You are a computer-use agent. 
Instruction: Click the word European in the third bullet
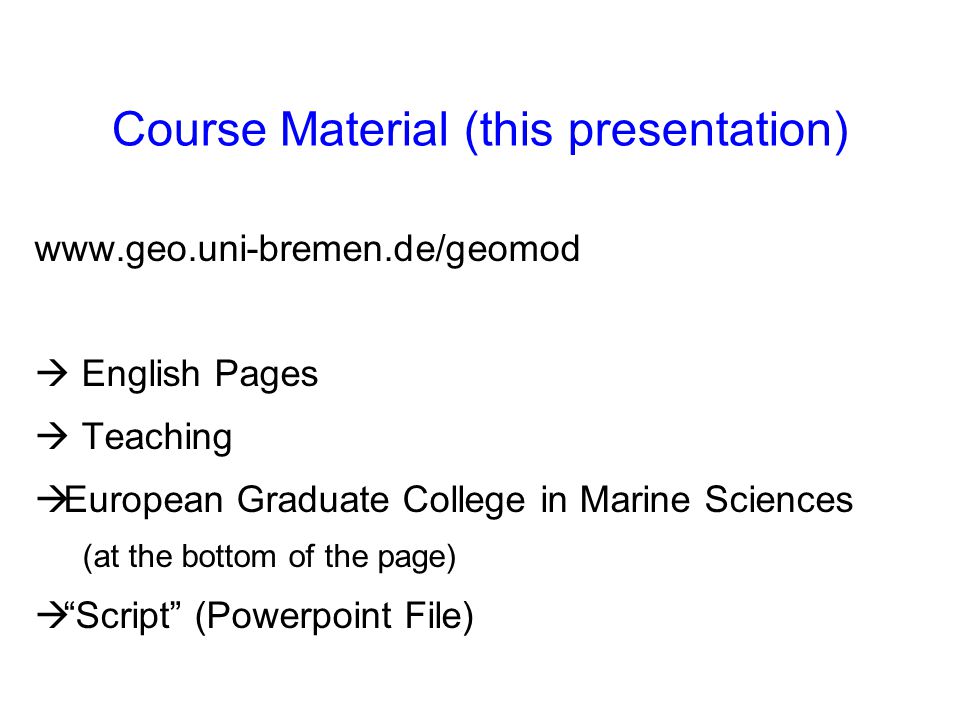tap(143, 500)
